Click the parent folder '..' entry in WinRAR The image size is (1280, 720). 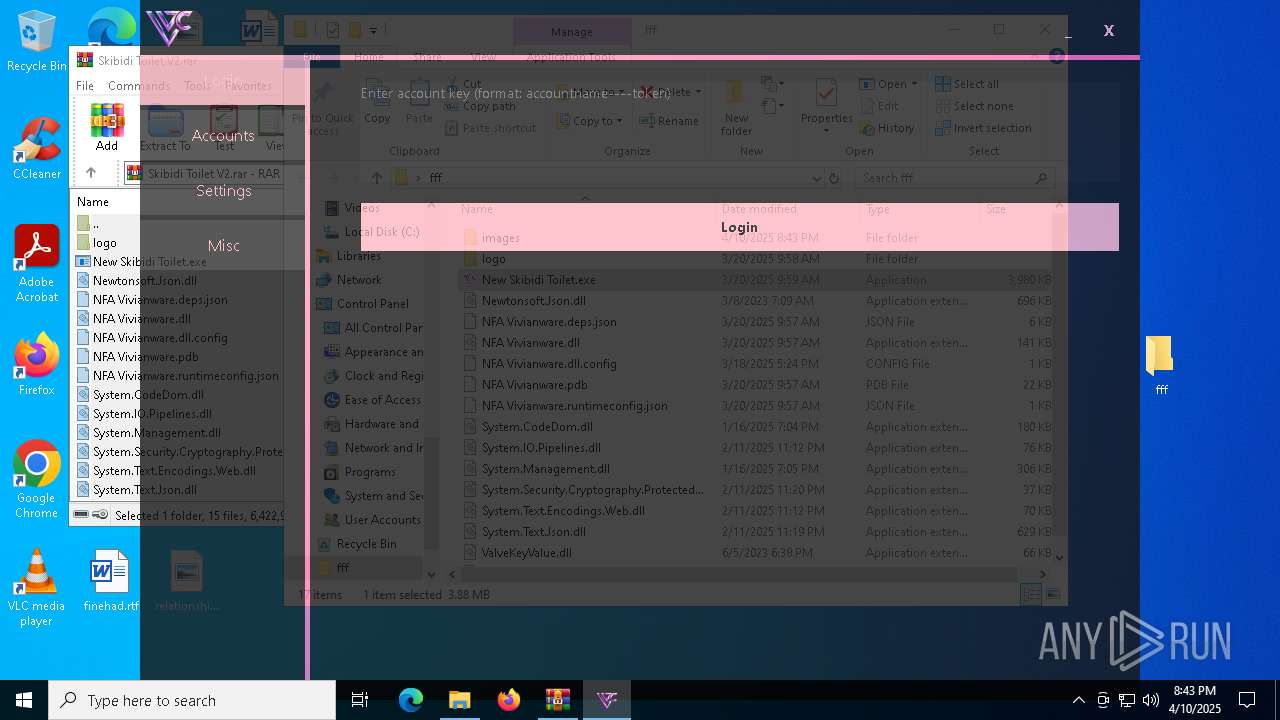pyautogui.click(x=89, y=223)
